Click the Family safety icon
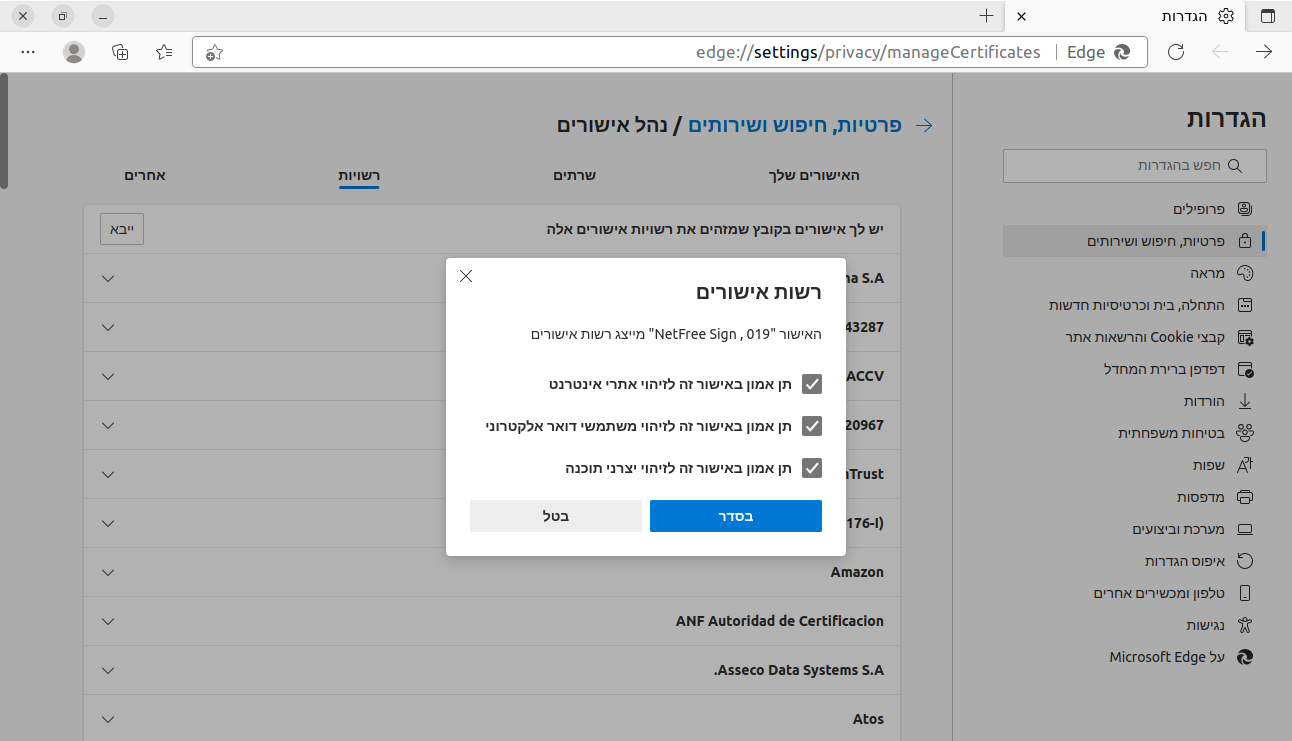This screenshot has width=1292, height=741. click(1245, 433)
